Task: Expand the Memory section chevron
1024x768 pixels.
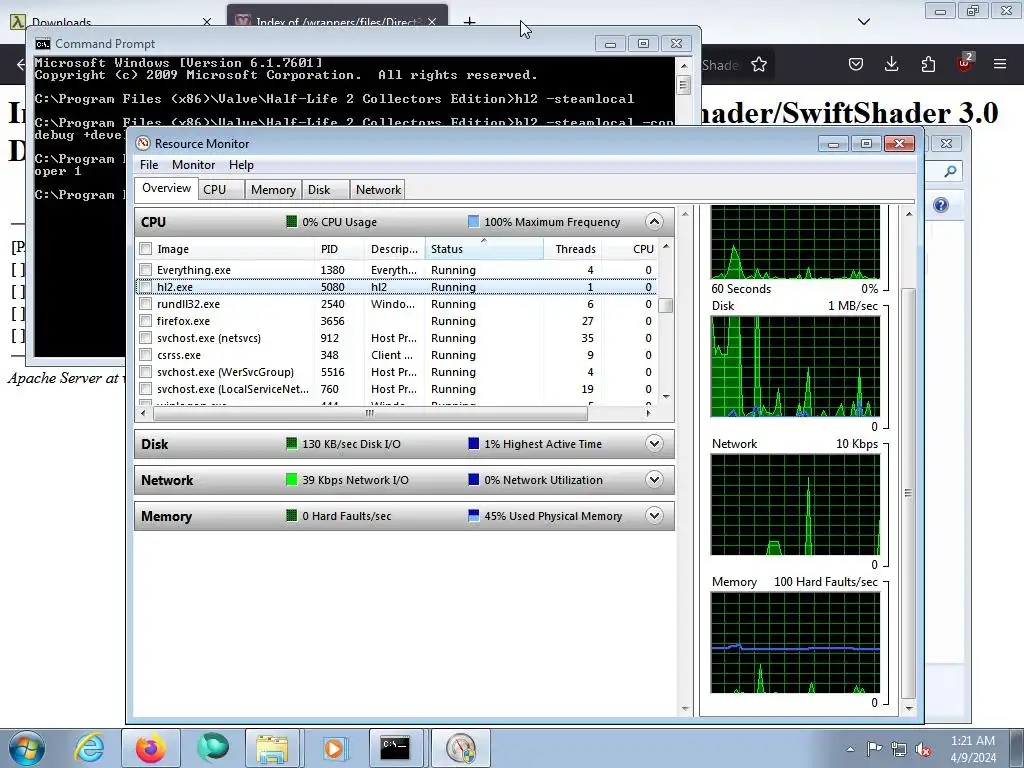Action: tap(654, 515)
